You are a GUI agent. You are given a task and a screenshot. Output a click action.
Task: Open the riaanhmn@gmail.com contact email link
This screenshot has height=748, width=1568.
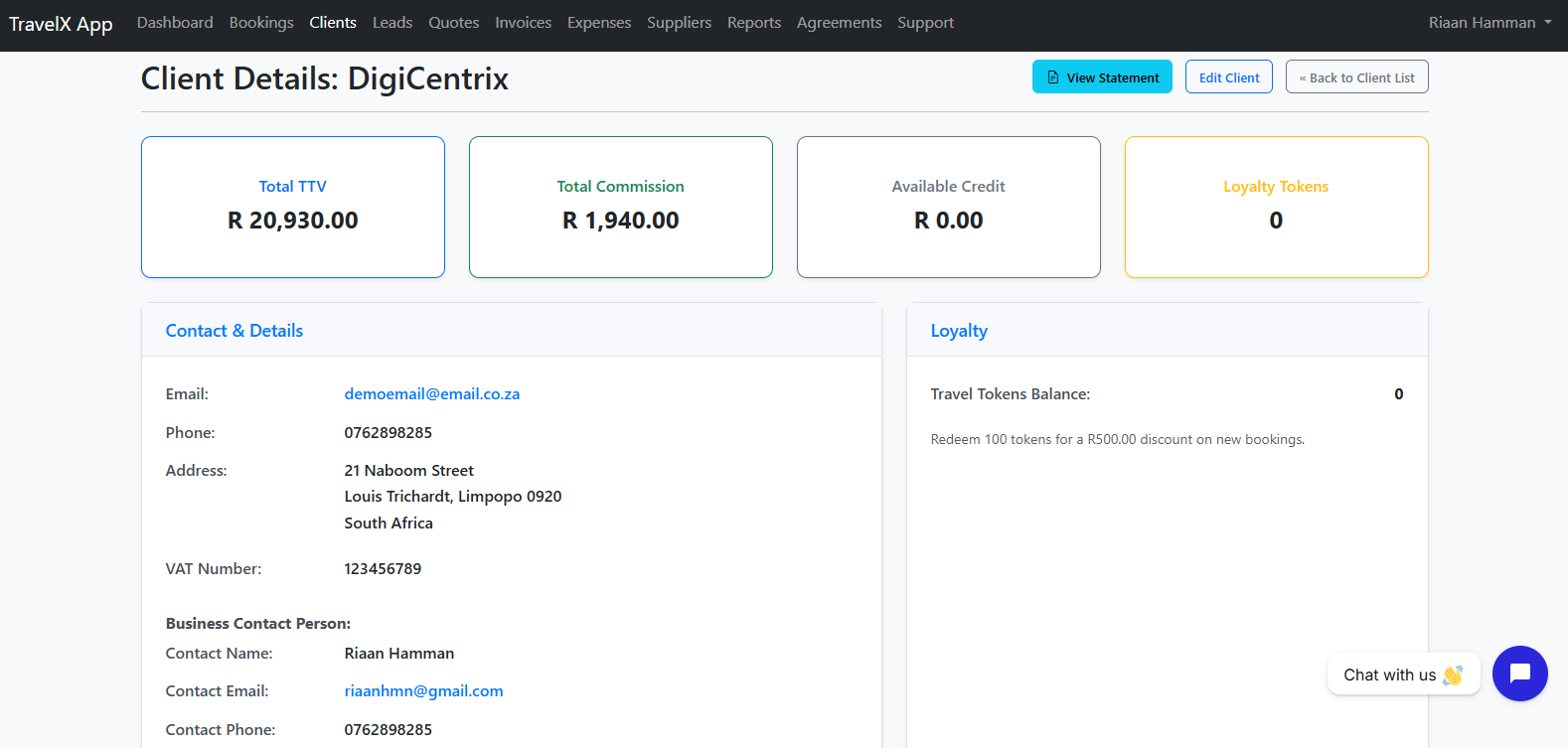(x=423, y=691)
